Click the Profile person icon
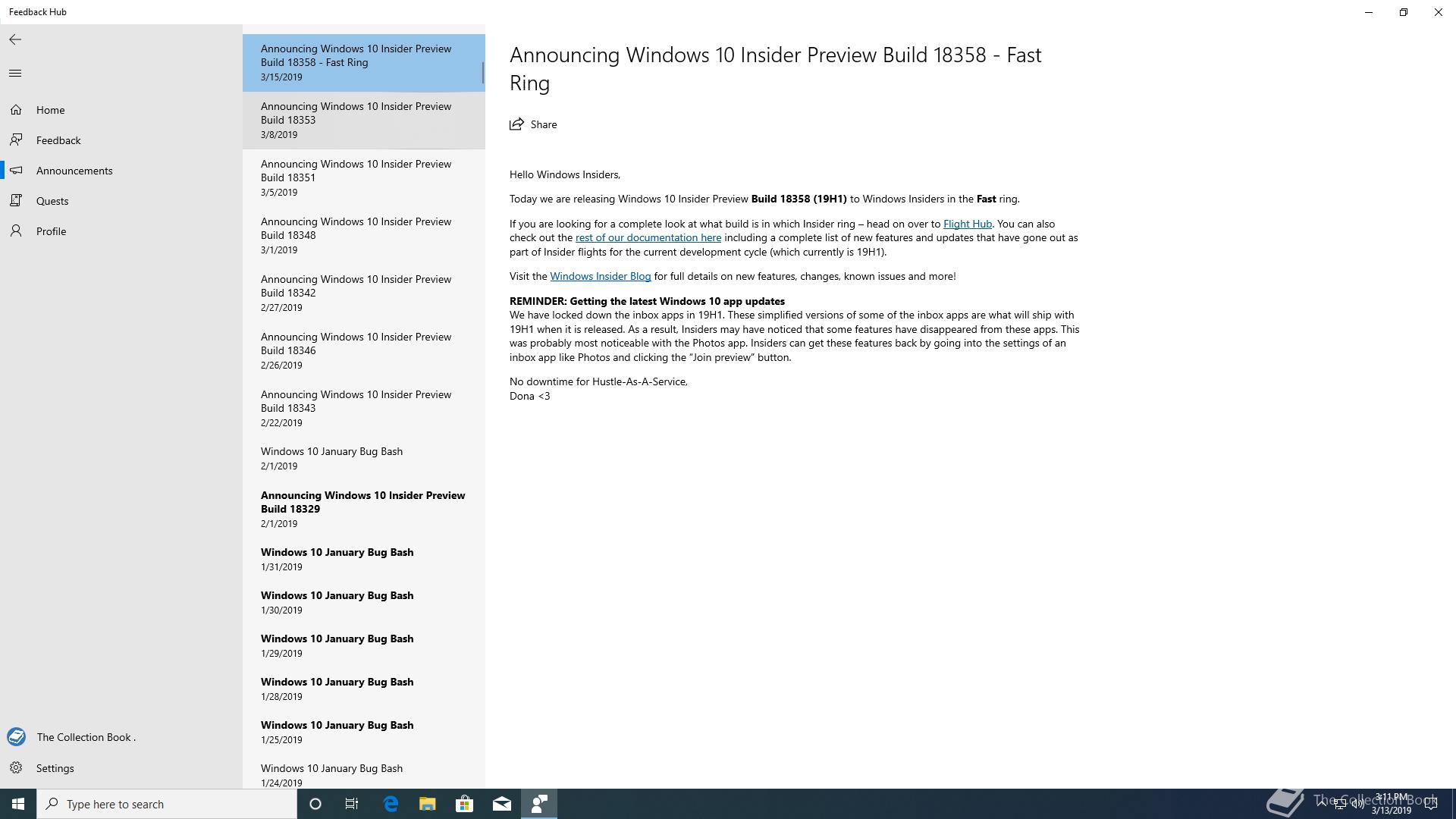1456x819 pixels. [x=16, y=231]
